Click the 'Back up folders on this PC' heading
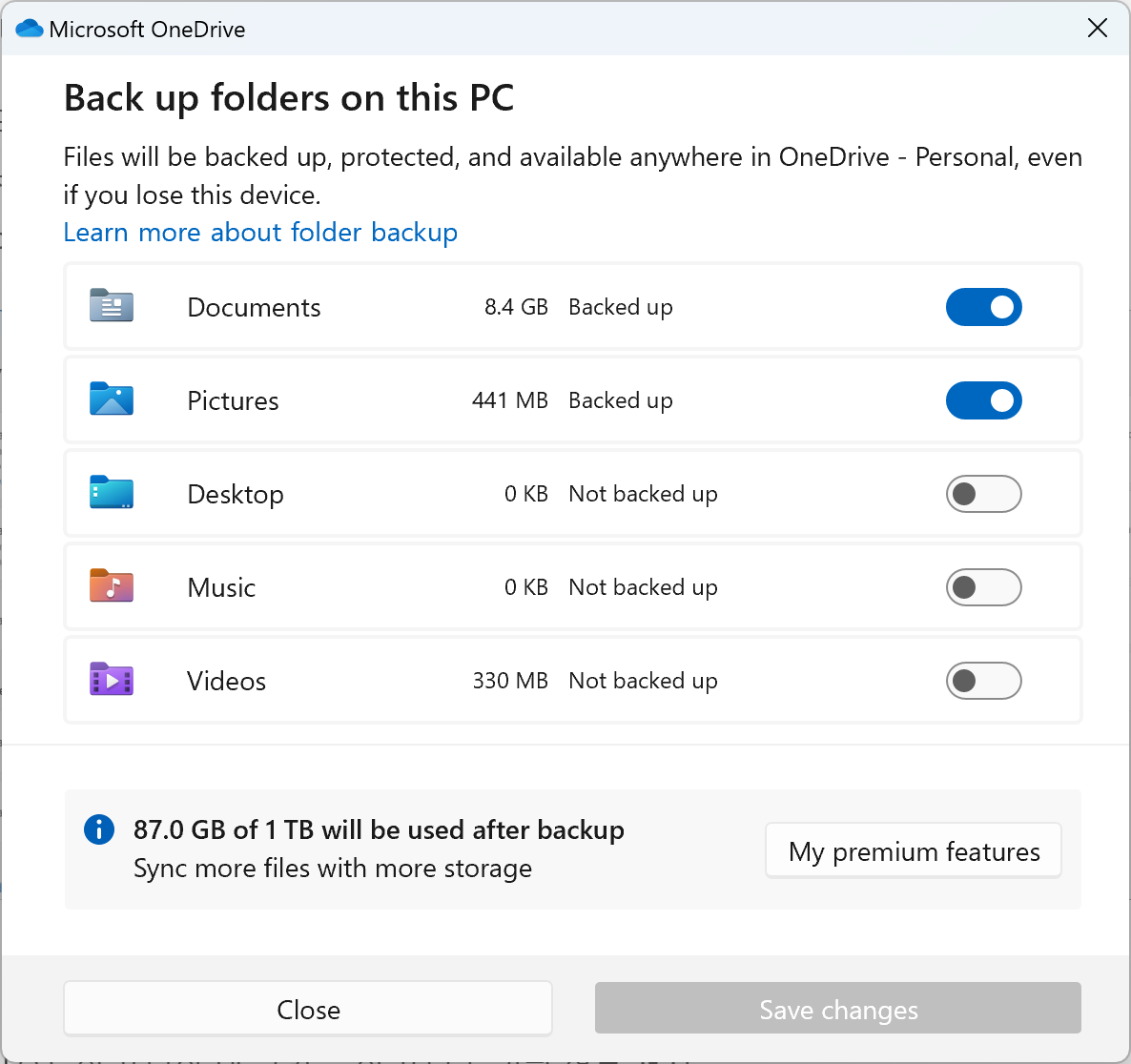The image size is (1131, 1064). (x=289, y=98)
